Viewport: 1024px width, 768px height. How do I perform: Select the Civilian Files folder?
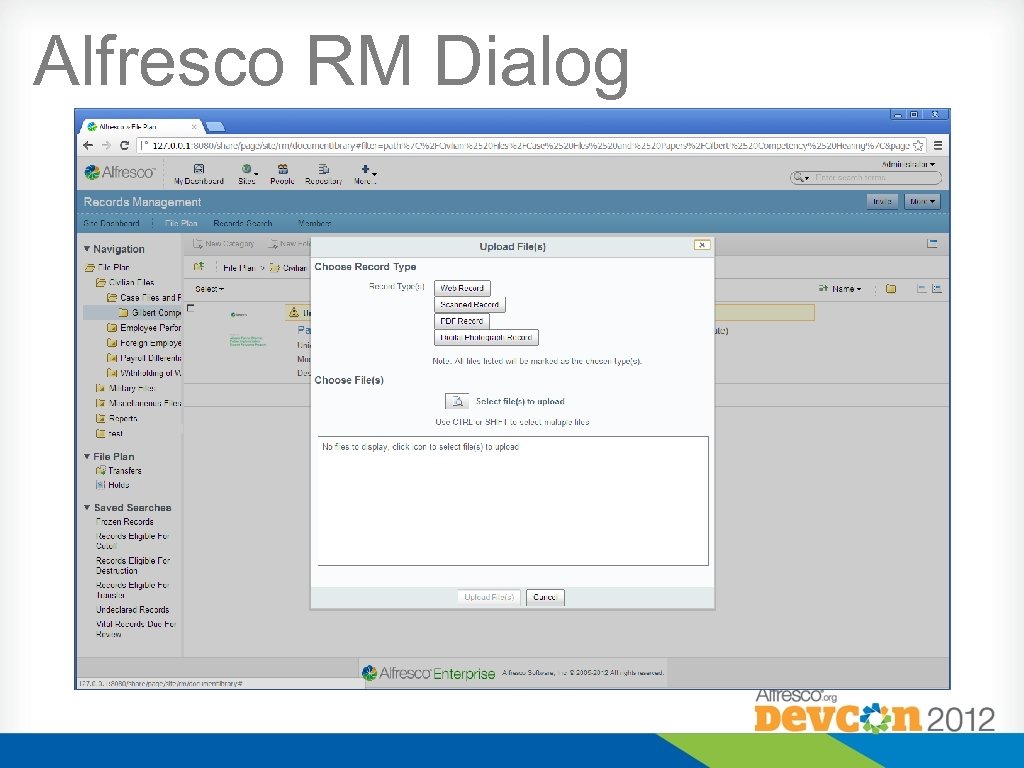click(x=125, y=282)
